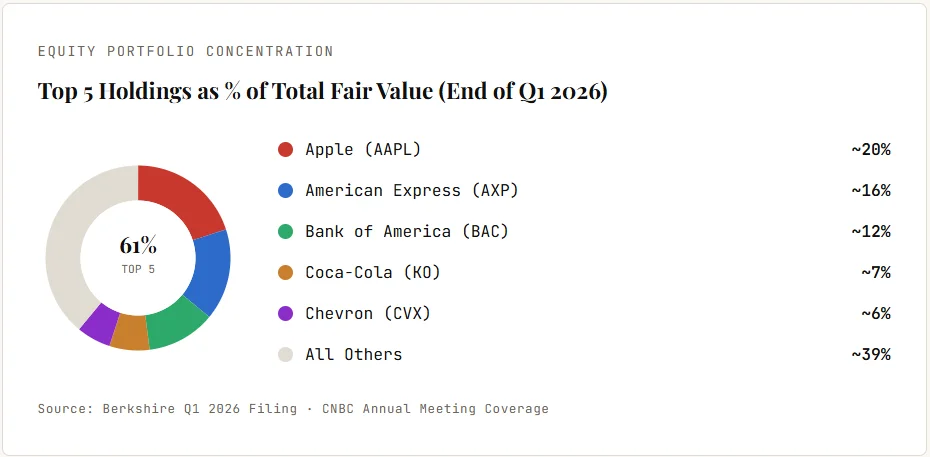Click the orange Coca-Cola legend dot

(x=285, y=272)
